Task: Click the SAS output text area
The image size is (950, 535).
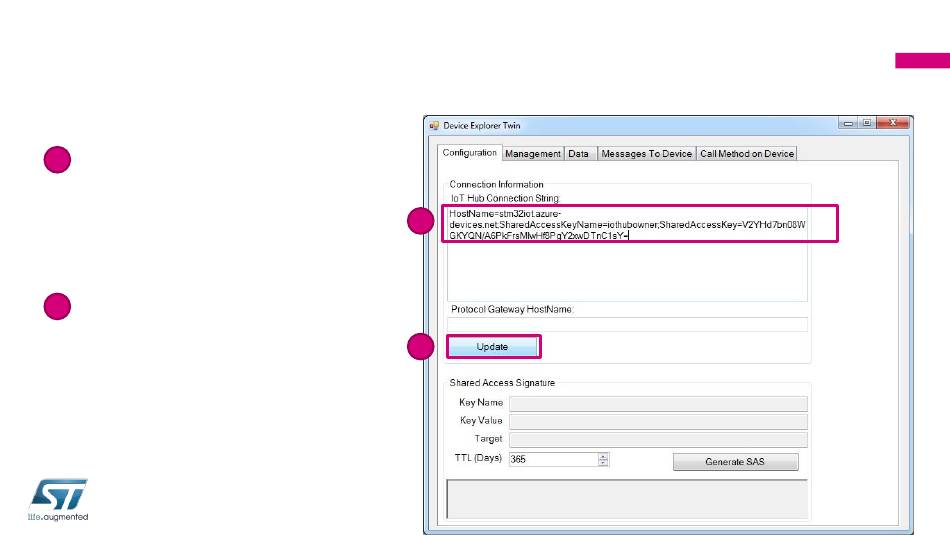Action: [x=626, y=498]
